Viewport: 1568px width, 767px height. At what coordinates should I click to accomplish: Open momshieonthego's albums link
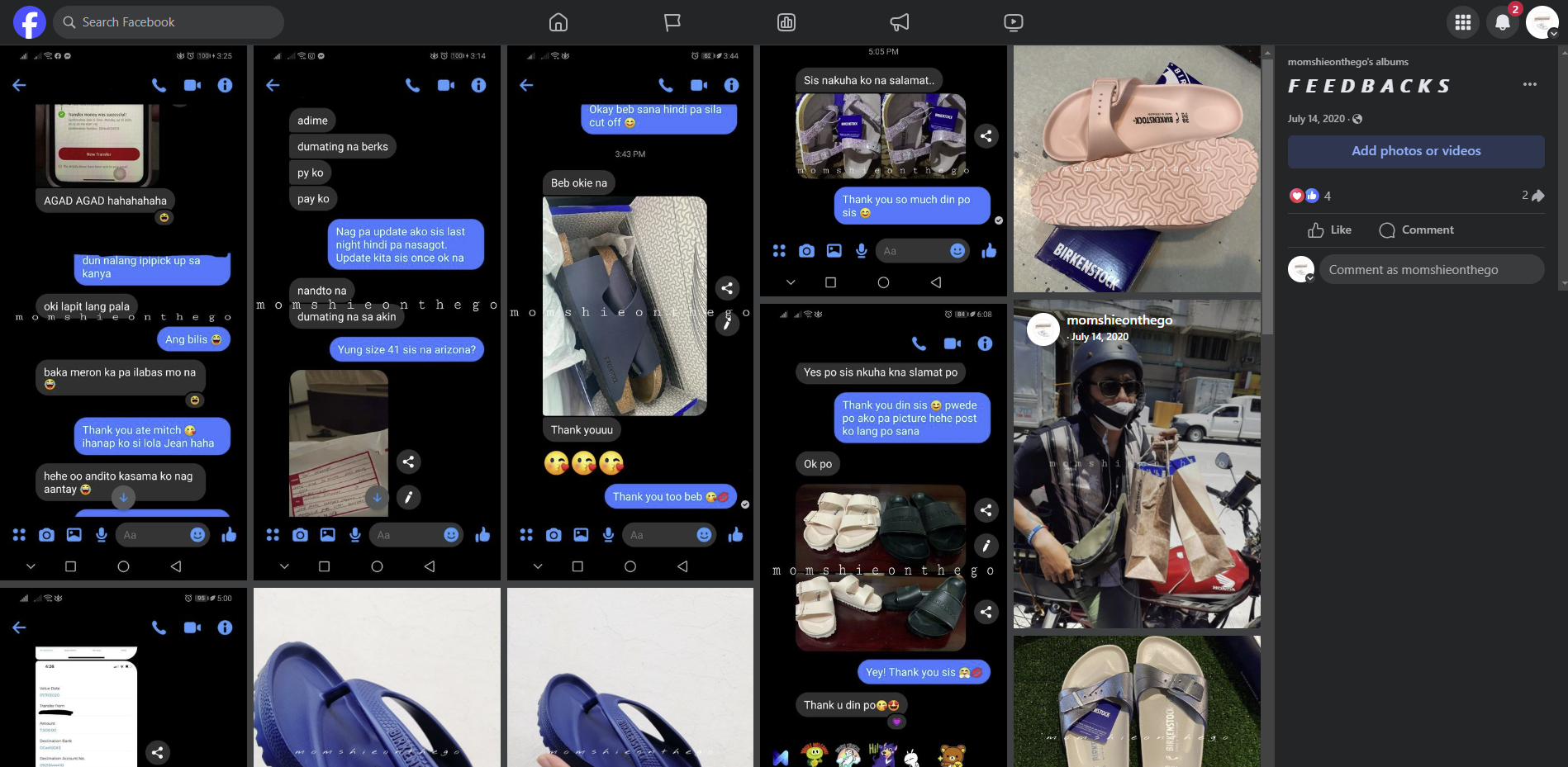pyautogui.click(x=1348, y=62)
